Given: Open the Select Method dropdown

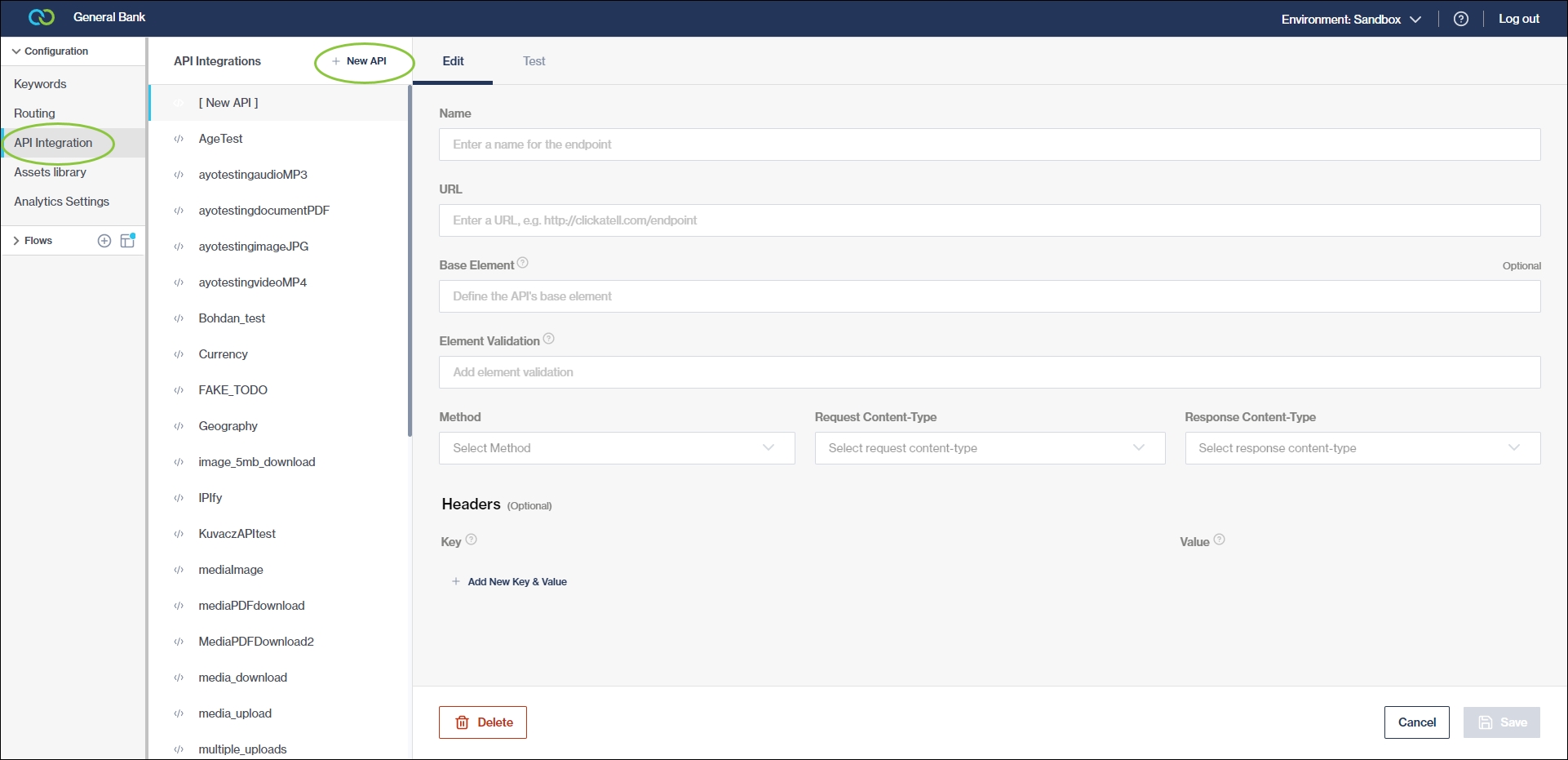Looking at the screenshot, I should click(616, 448).
